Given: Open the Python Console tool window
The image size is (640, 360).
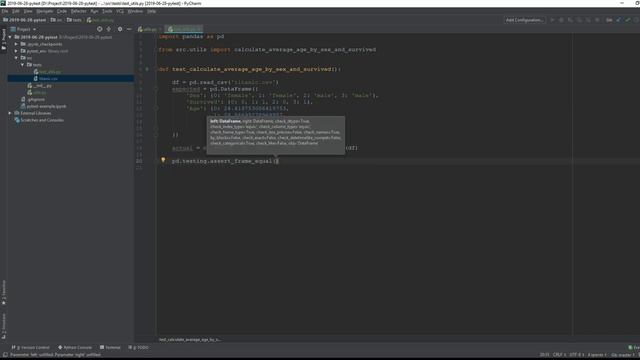Looking at the screenshot, I should pos(75,347).
